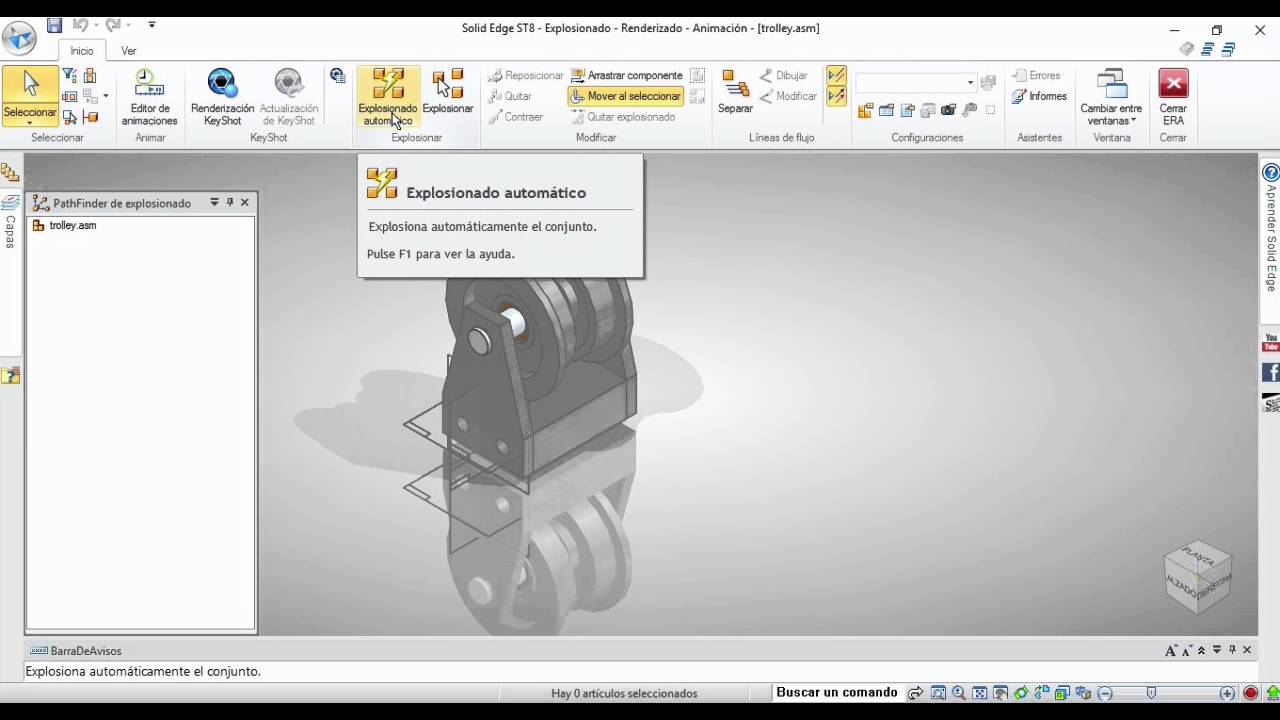Open Facebook link on right sidebar
Screen dimensions: 1280x720
(1271, 372)
